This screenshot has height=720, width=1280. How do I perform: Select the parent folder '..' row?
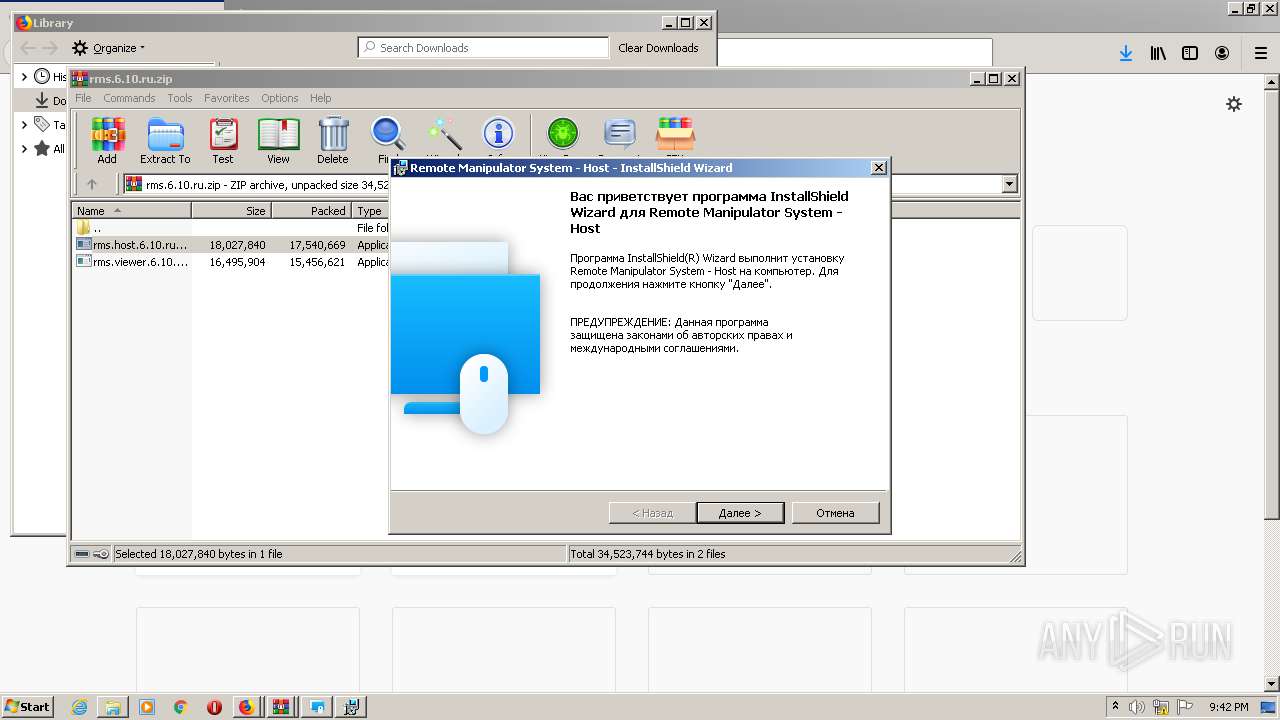tap(232, 228)
